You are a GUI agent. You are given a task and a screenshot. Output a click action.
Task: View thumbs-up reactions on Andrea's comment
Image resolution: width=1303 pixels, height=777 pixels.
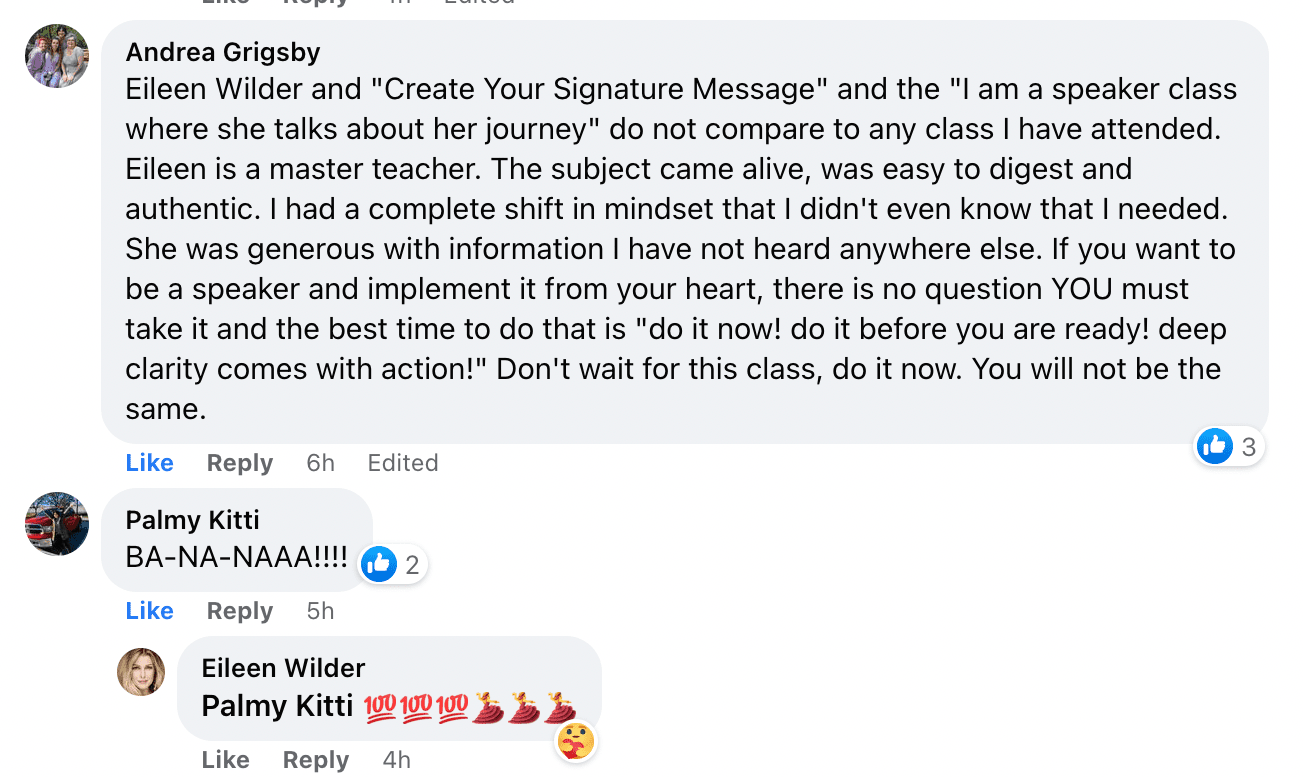click(x=1230, y=447)
